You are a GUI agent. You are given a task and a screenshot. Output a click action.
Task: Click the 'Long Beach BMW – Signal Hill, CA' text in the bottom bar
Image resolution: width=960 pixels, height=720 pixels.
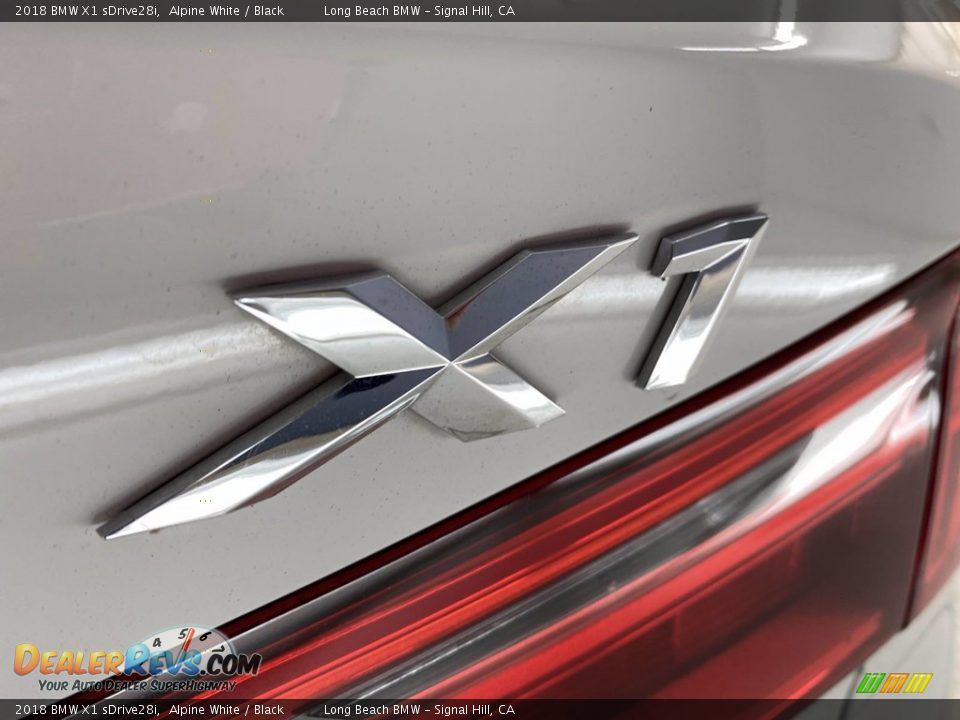419,710
